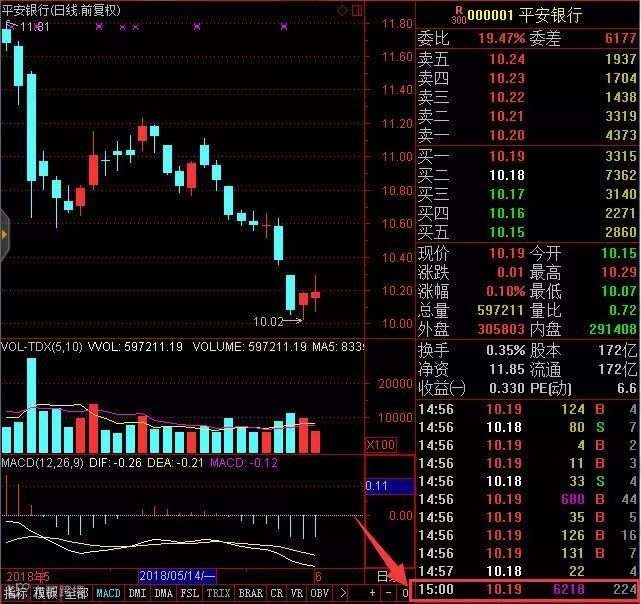The height and width of the screenshot is (604, 641).
Task: Click the 最高 value 10.29
Action: point(619,272)
